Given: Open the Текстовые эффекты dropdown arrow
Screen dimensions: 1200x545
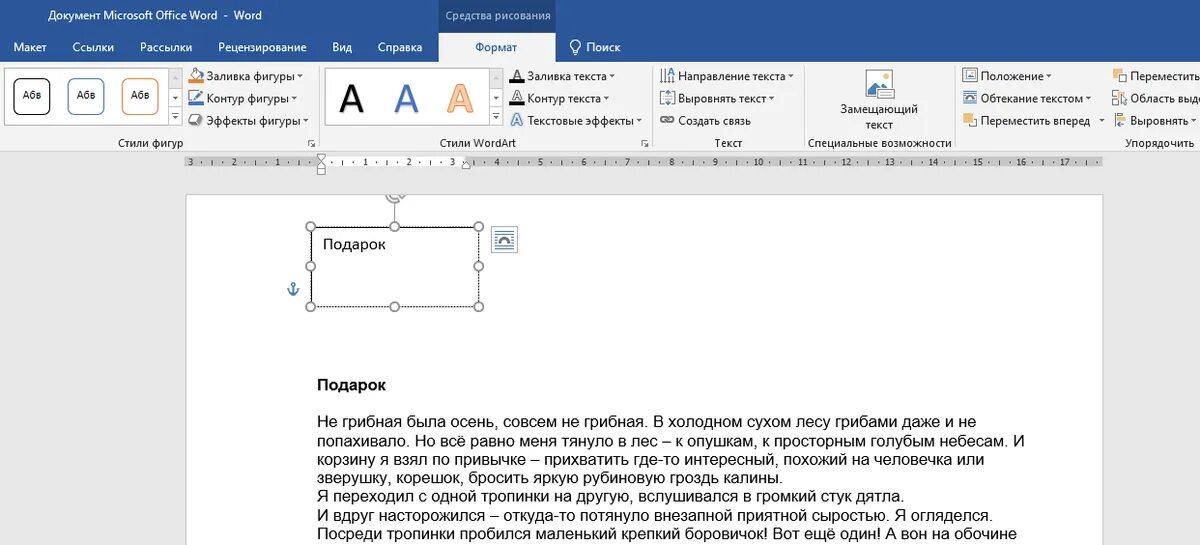Looking at the screenshot, I should click(x=640, y=120).
